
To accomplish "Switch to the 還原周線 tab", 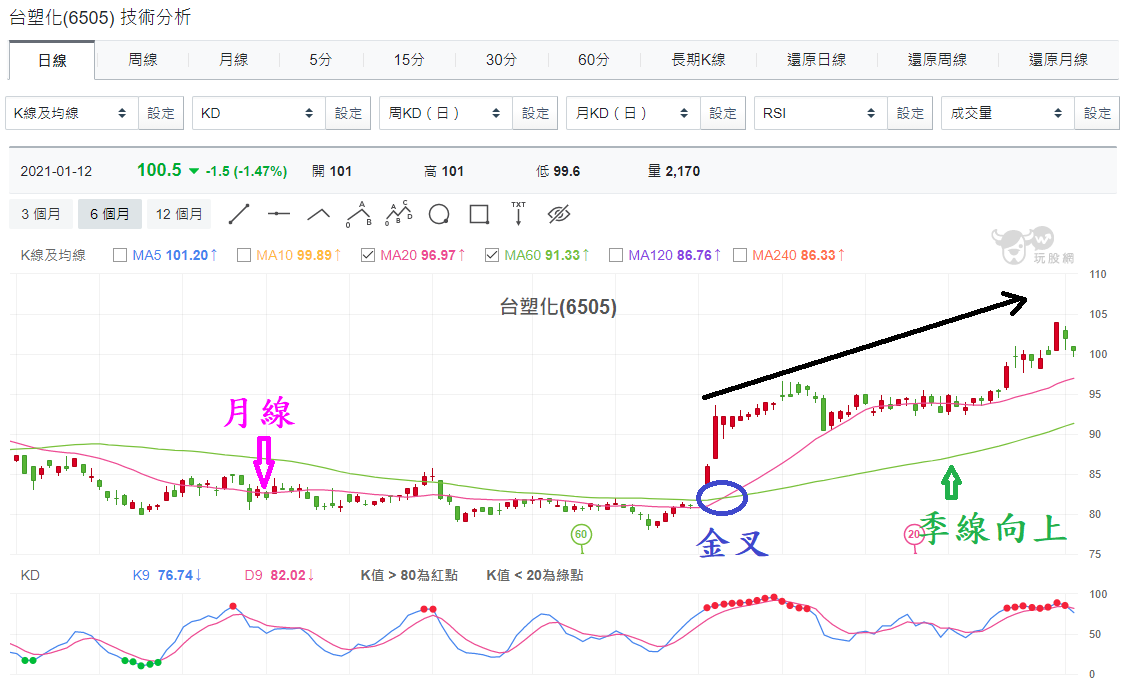I will click(x=937, y=60).
